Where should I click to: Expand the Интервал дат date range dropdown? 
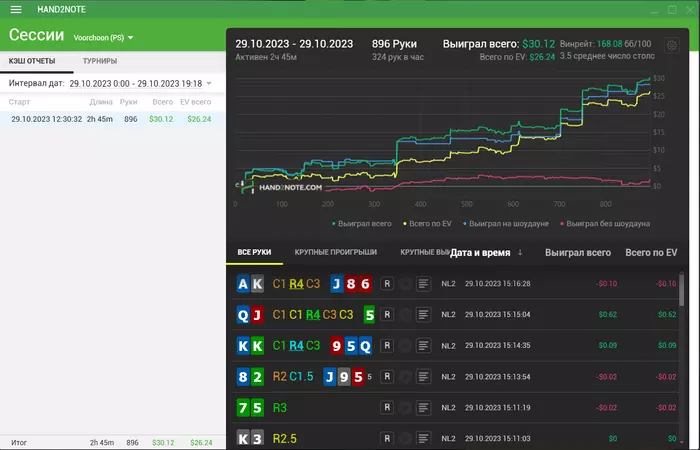209,83
